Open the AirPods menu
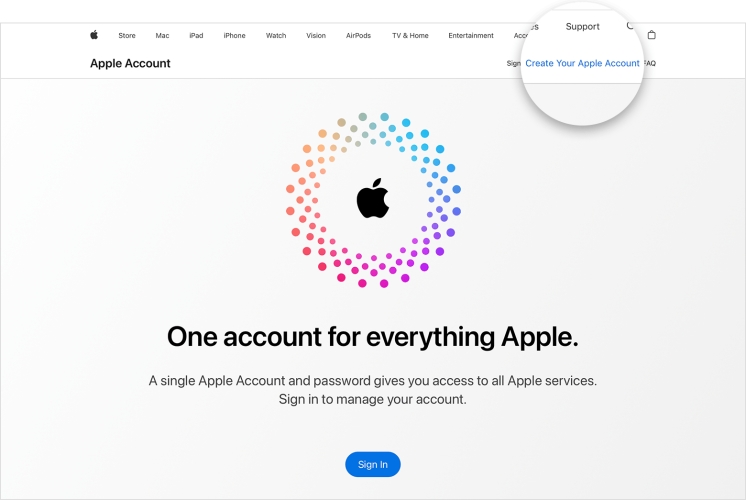746x500 pixels. point(358,36)
